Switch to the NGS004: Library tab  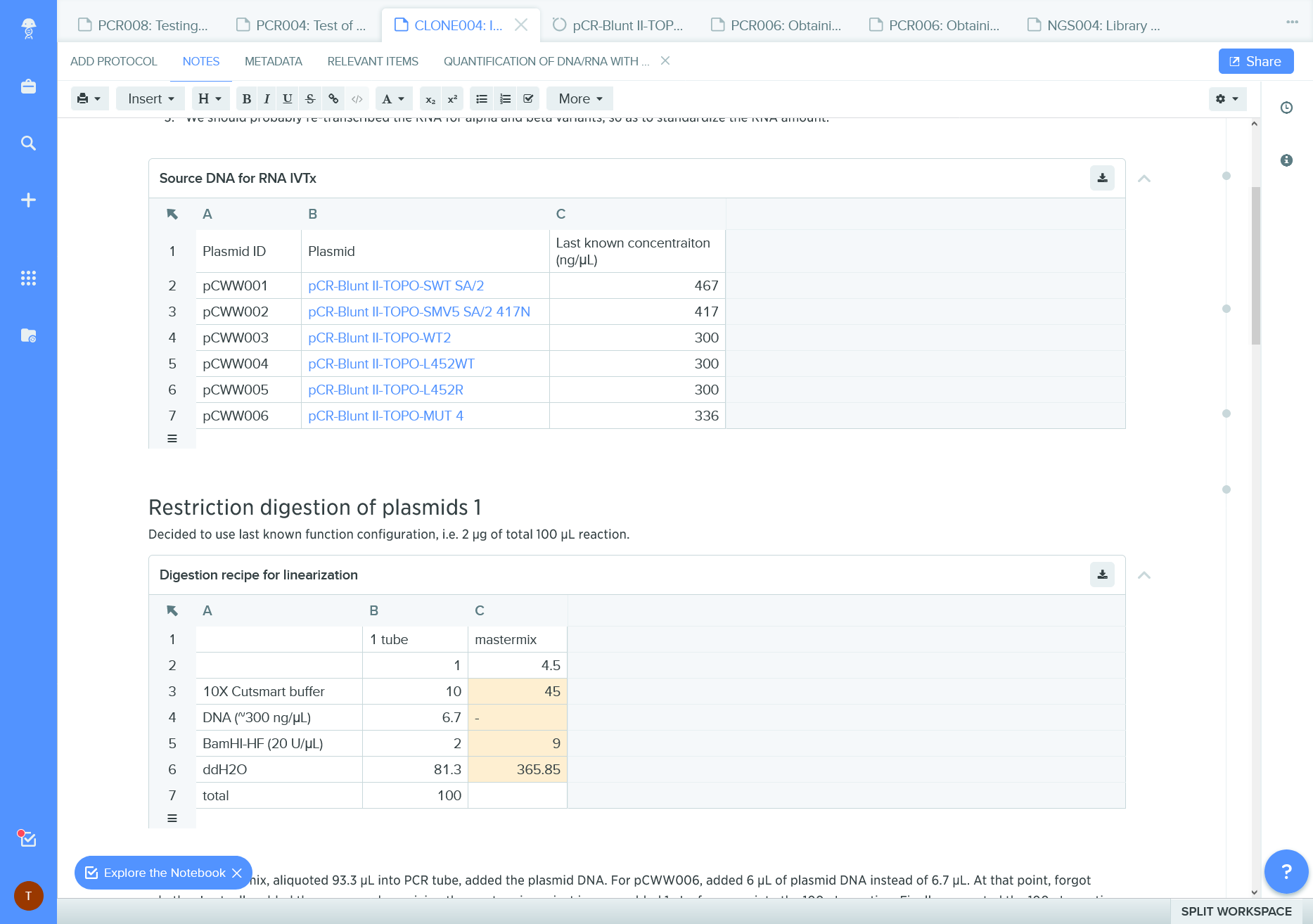(x=1094, y=25)
